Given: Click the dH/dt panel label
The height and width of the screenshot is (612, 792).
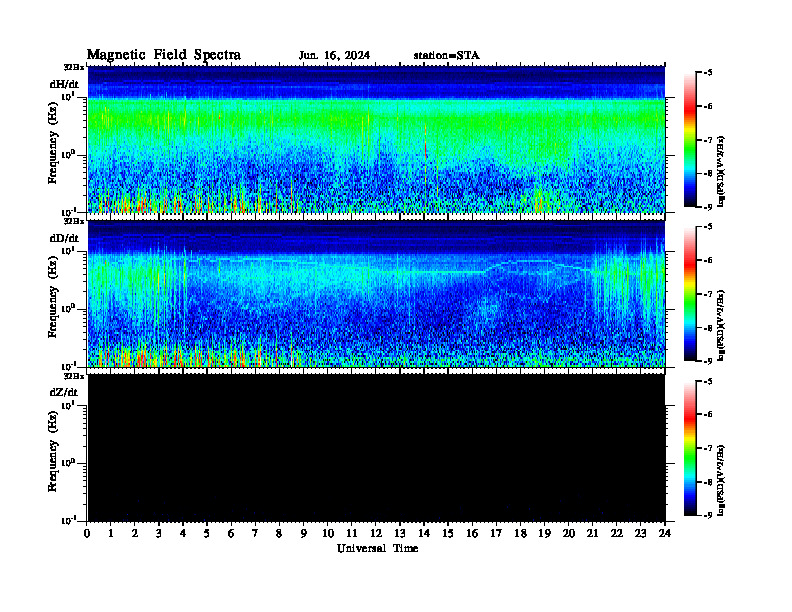Looking at the screenshot, I should 64,84.
